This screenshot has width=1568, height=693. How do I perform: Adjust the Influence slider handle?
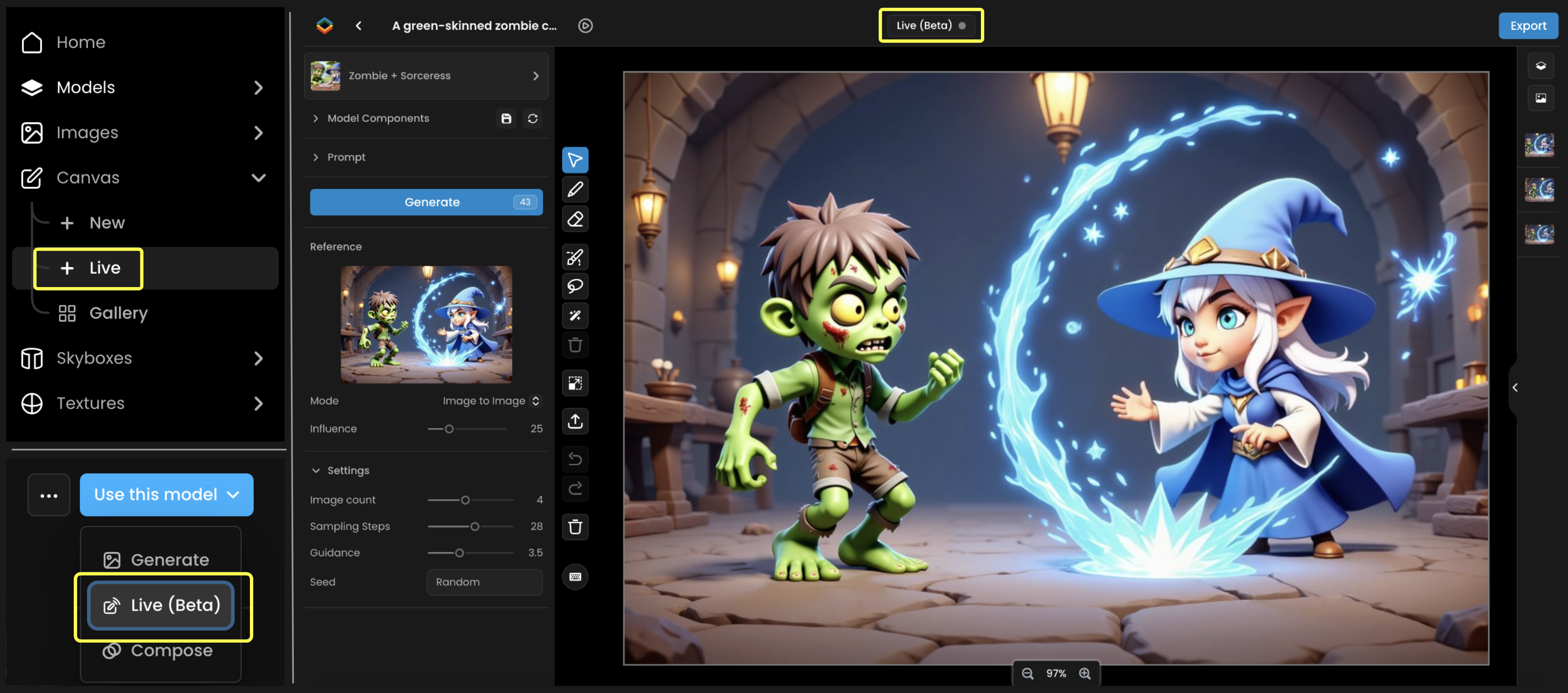(x=449, y=429)
